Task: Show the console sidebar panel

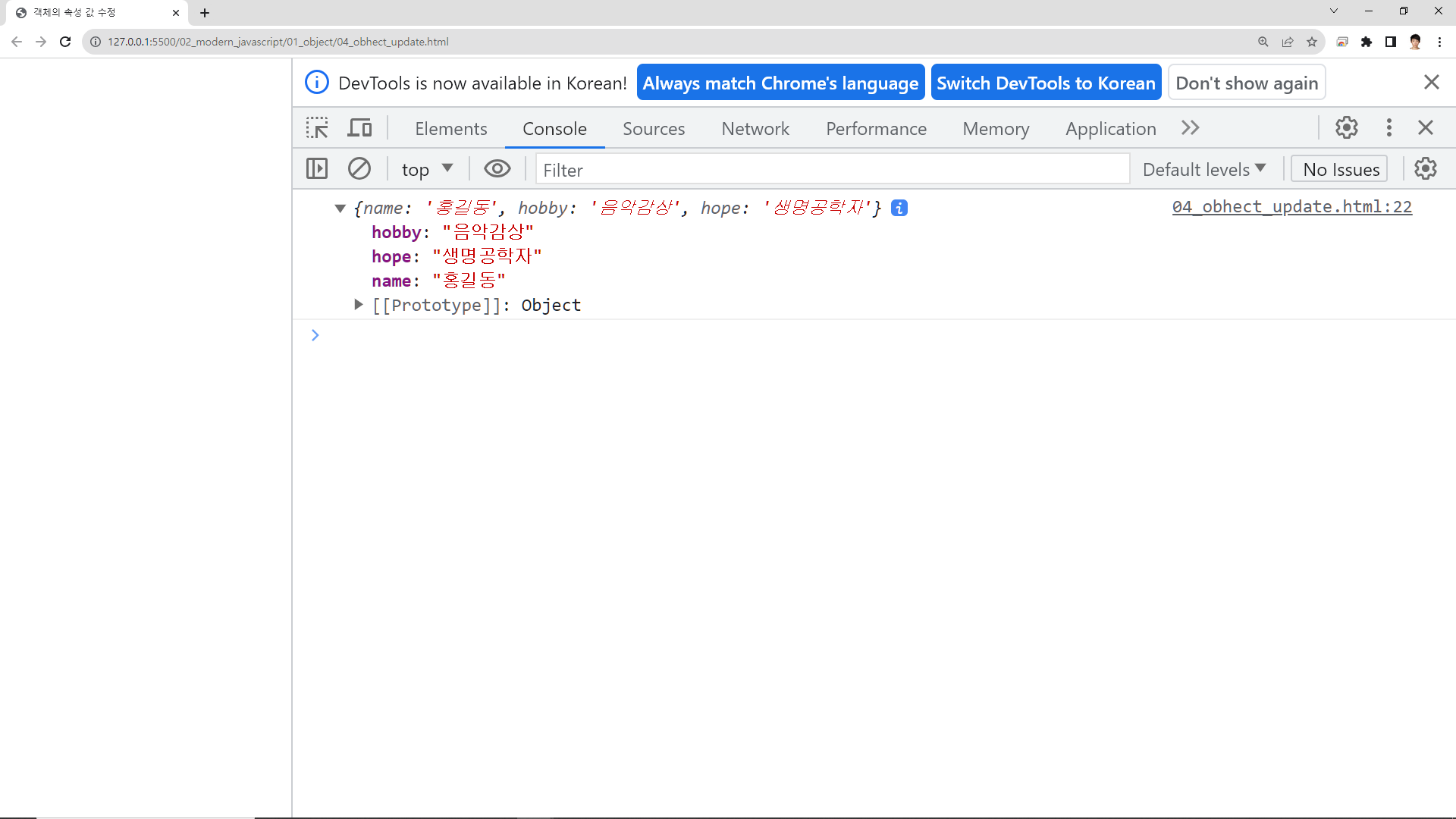Action: (317, 169)
